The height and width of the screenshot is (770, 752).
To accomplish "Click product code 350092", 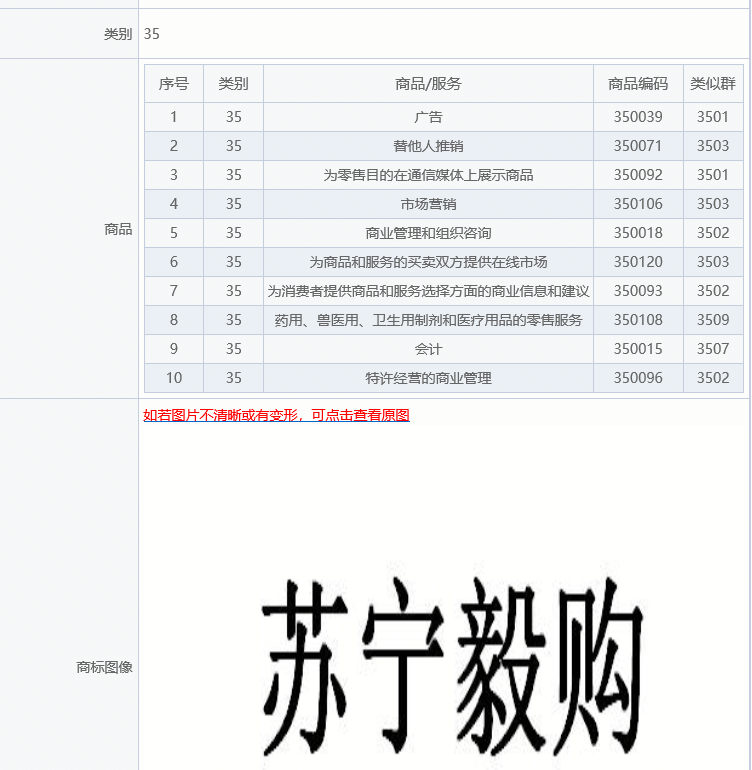I will point(638,175).
